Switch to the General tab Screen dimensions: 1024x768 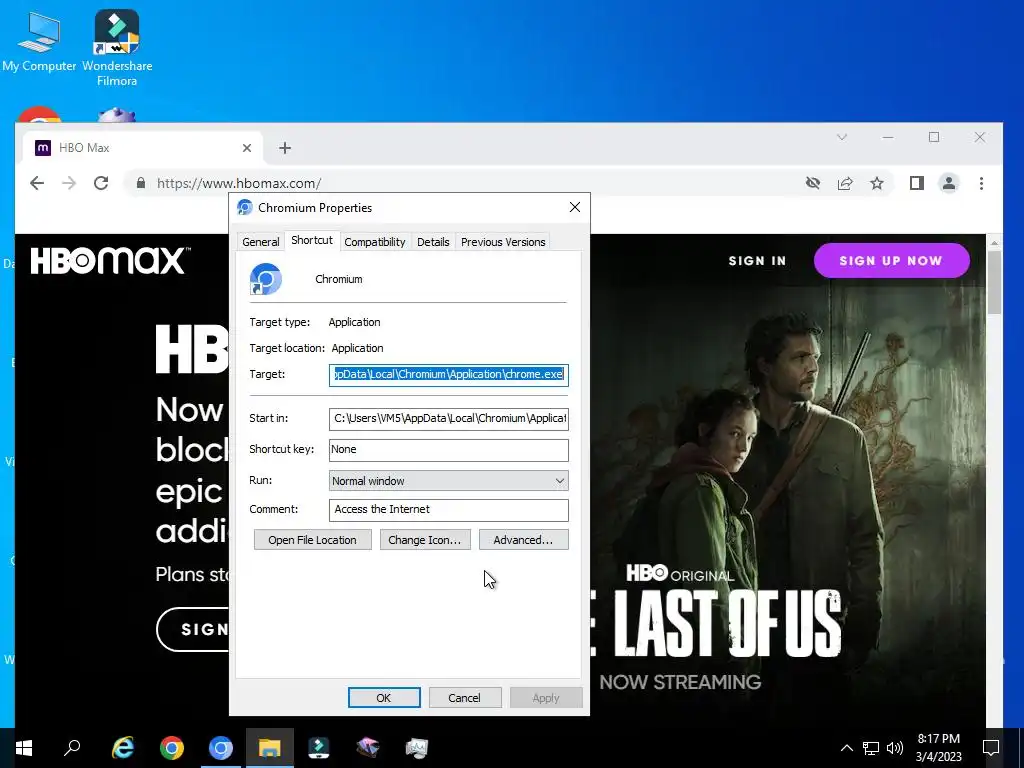(x=261, y=242)
